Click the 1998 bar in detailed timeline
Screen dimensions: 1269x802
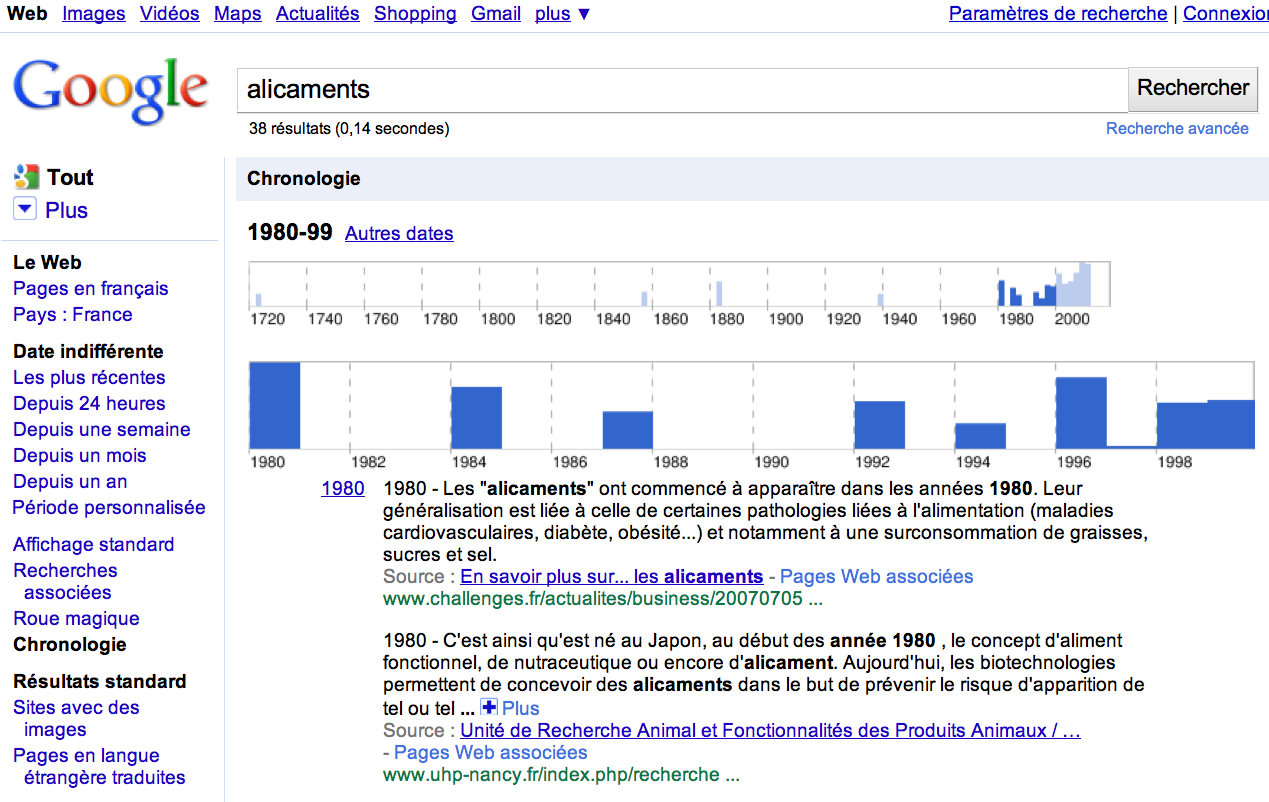[x=1182, y=426]
